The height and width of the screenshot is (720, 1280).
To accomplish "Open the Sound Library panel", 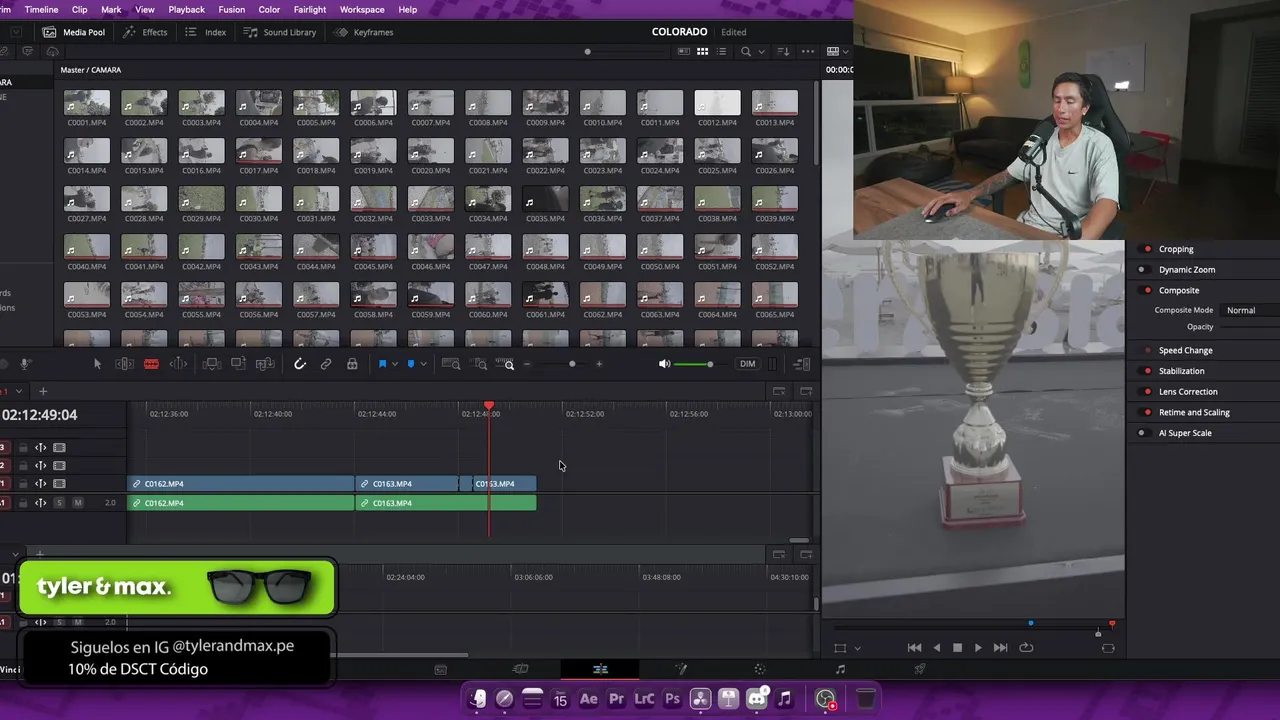I will tap(280, 32).
